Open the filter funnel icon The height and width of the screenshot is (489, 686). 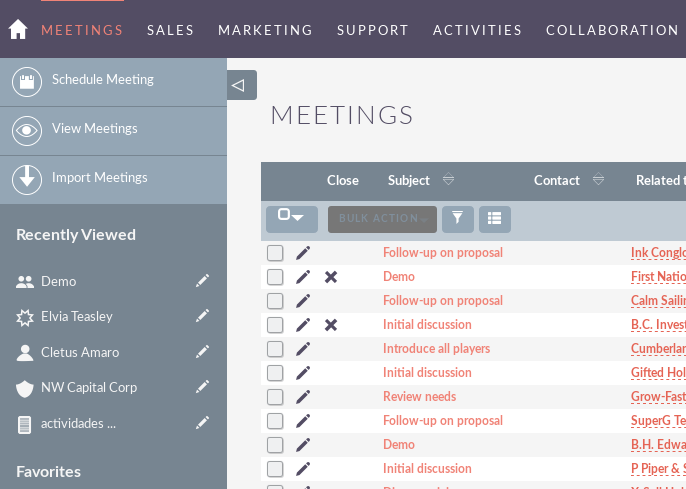pos(458,218)
